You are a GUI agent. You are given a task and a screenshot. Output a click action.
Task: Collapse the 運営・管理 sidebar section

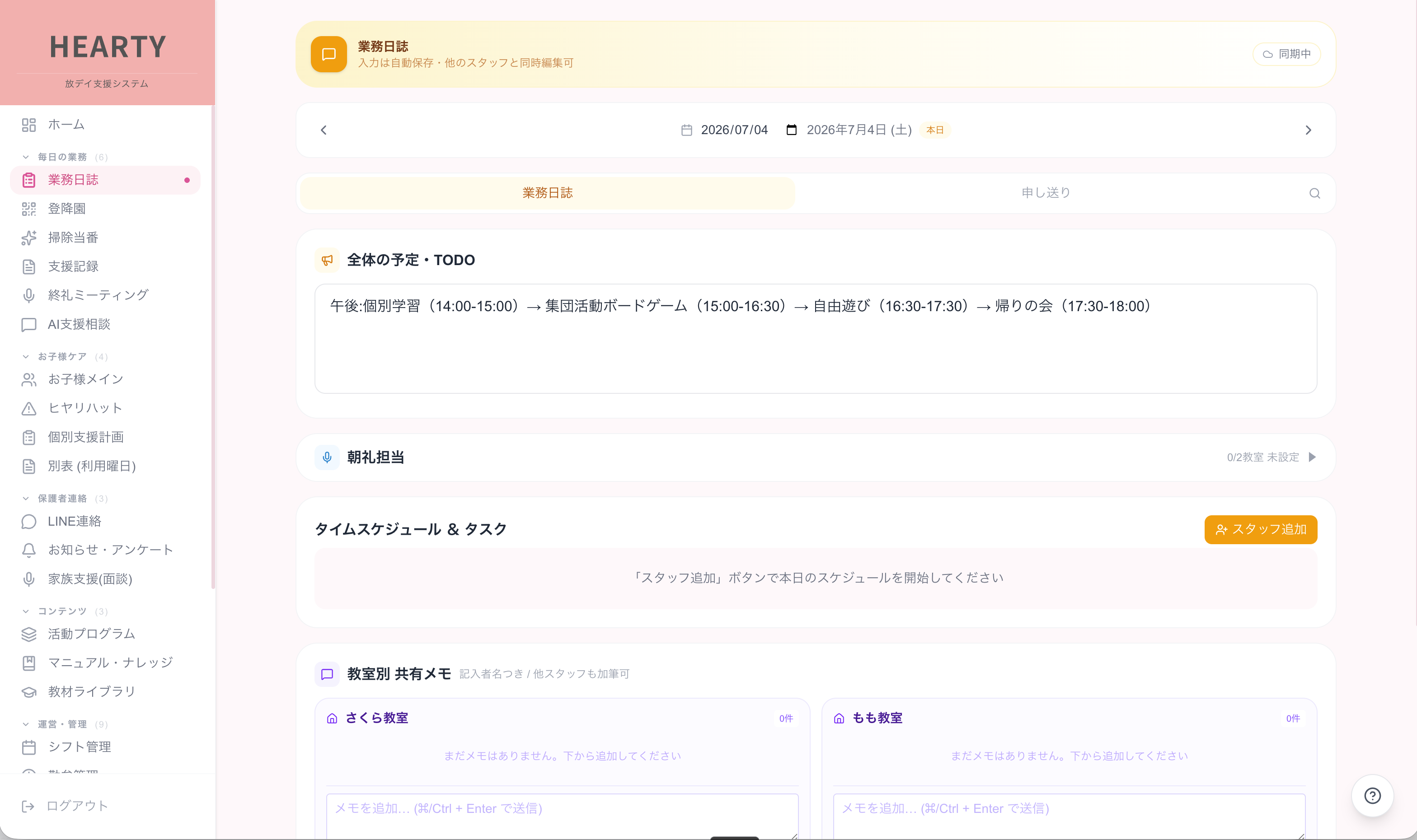pyautogui.click(x=25, y=724)
